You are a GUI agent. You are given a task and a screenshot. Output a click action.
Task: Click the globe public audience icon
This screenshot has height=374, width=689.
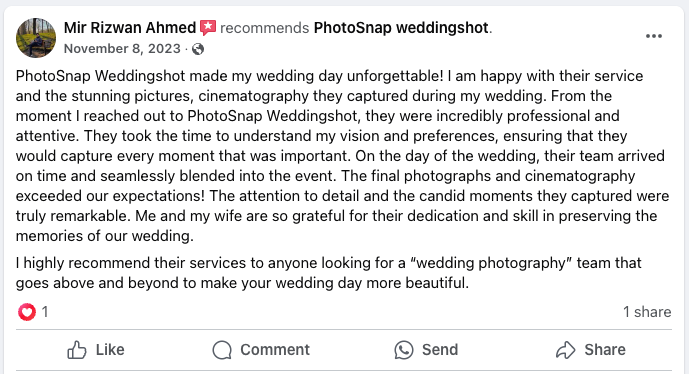coord(198,49)
